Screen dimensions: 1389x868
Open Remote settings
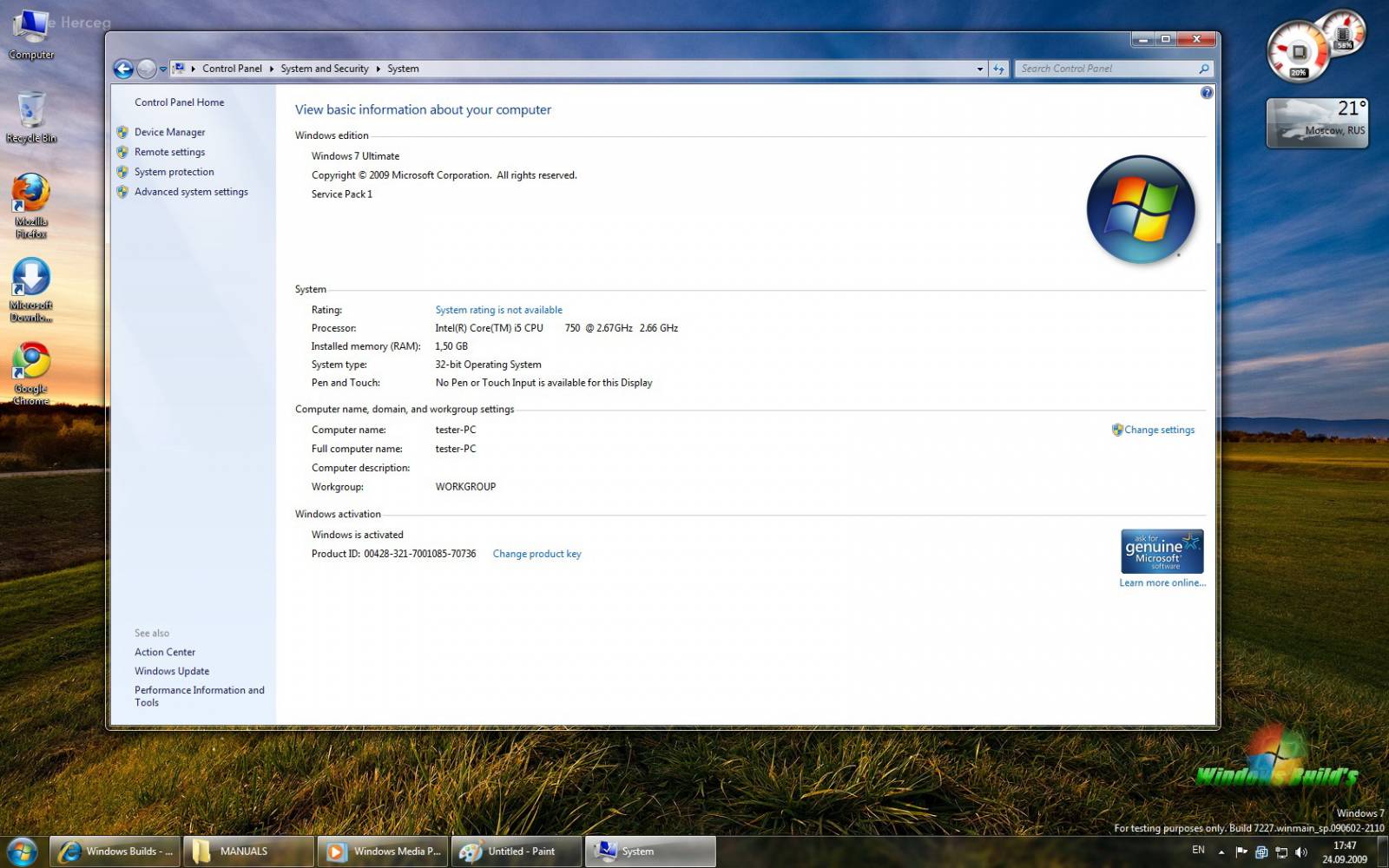[169, 152]
